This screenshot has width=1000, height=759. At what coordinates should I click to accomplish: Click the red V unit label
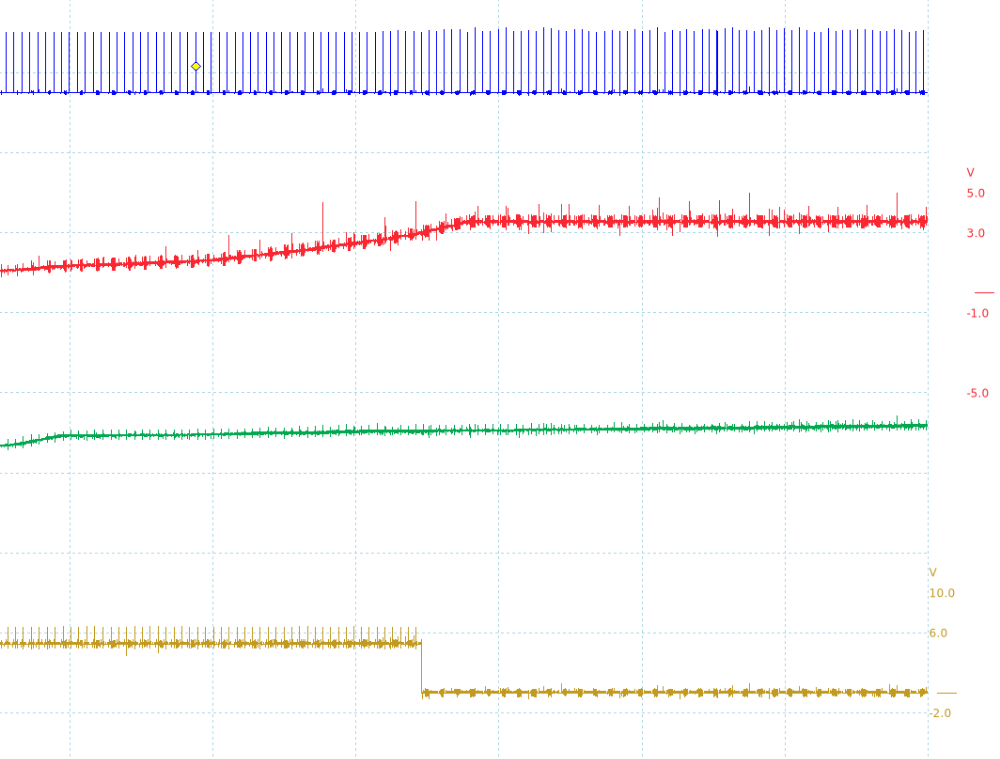970,173
